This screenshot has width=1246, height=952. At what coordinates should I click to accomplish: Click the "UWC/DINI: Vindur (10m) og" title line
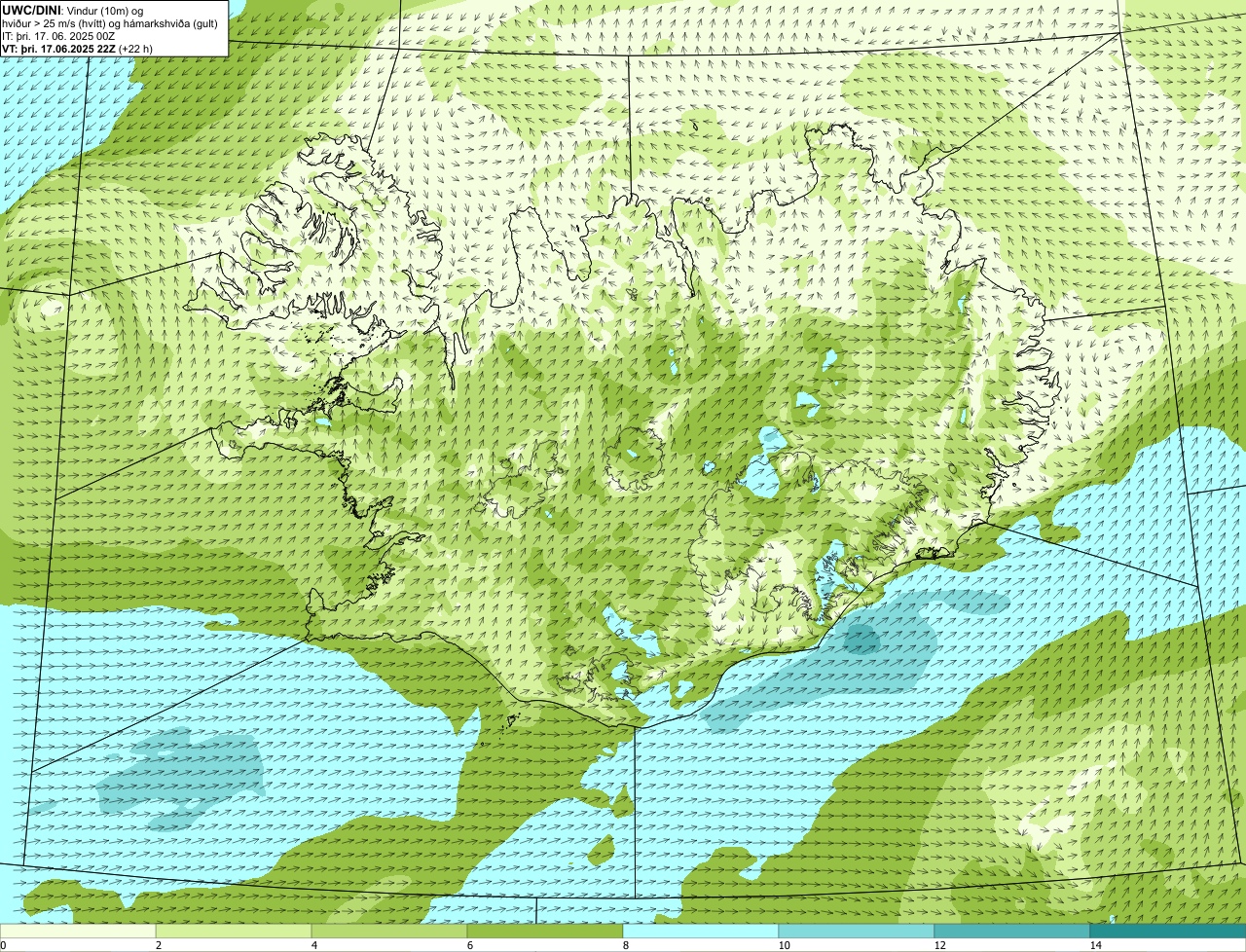pos(73,10)
